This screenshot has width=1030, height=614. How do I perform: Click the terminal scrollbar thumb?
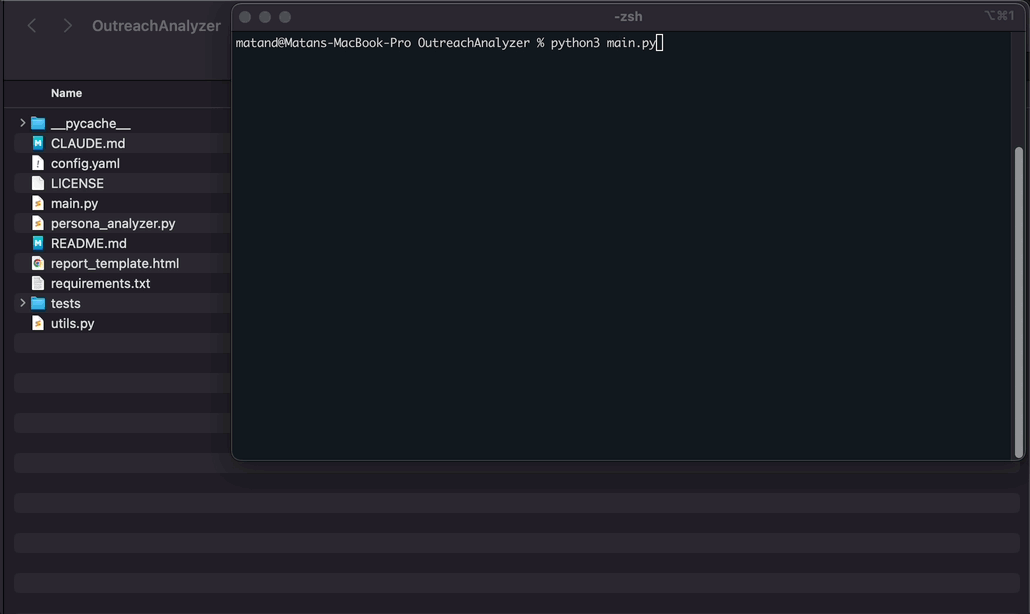[x=1019, y=302]
